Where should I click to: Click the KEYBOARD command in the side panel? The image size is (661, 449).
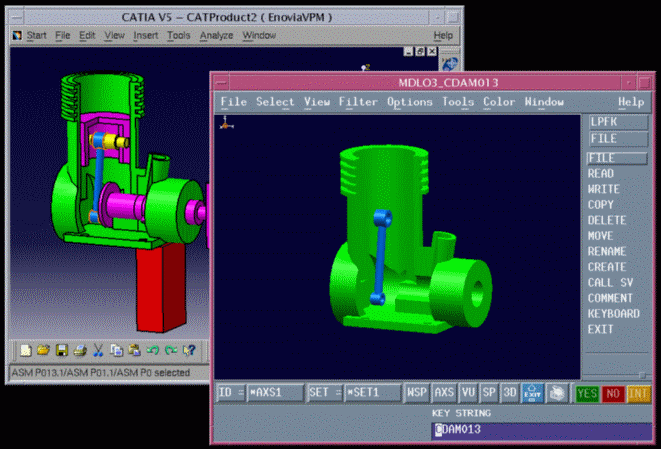(614, 314)
